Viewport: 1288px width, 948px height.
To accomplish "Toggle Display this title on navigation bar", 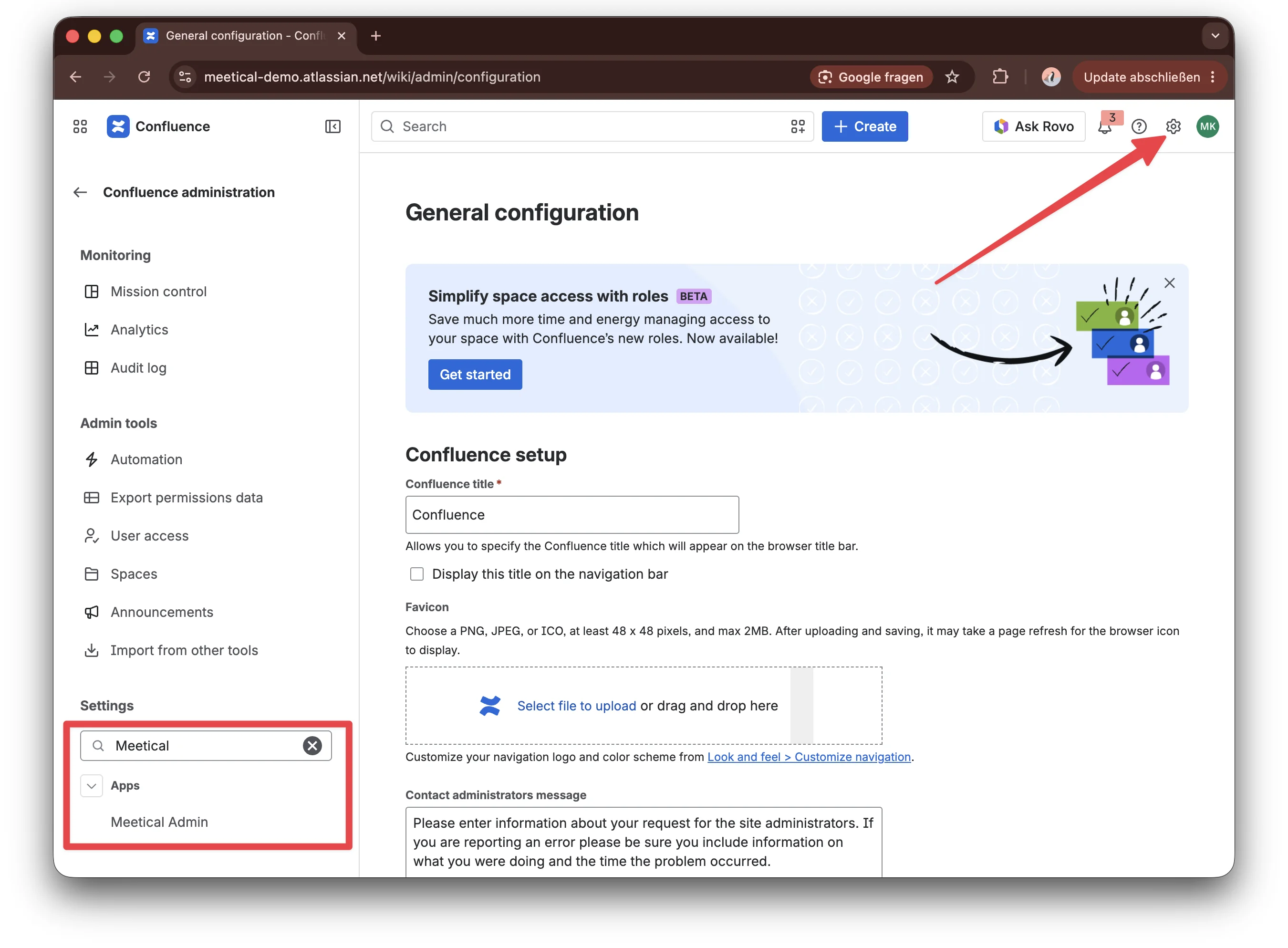I will coord(417,574).
